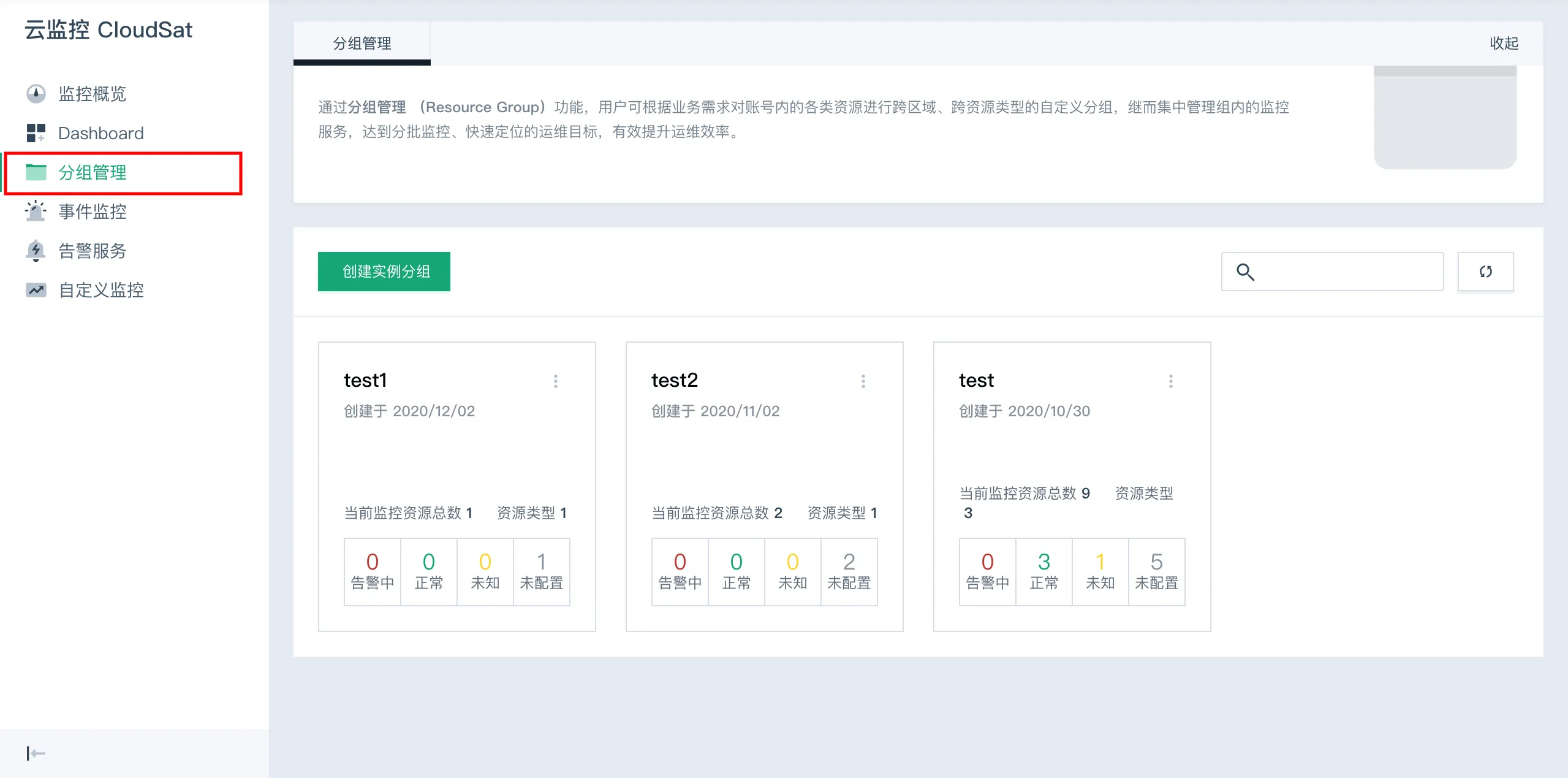Viewport: 1568px width, 778px height.
Task: Open alarm service bell icon
Action: pyautogui.click(x=36, y=251)
